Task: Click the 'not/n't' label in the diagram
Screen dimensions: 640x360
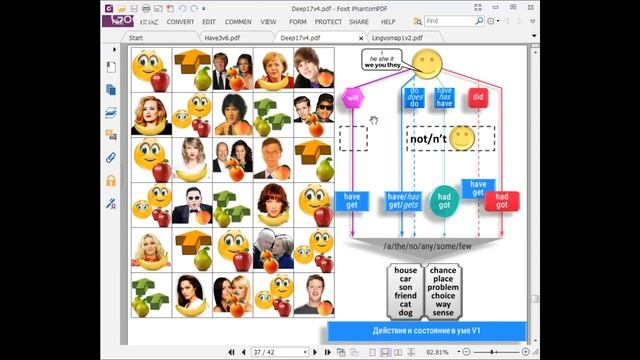Action: pyautogui.click(x=428, y=139)
